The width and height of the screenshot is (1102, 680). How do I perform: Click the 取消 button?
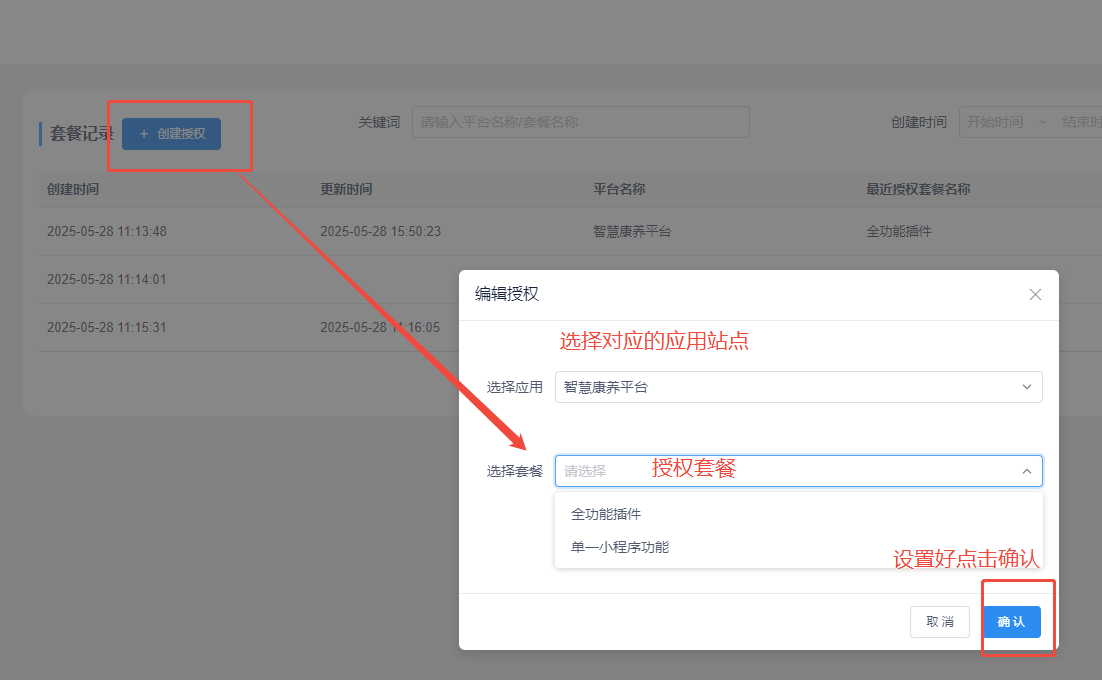[x=940, y=622]
